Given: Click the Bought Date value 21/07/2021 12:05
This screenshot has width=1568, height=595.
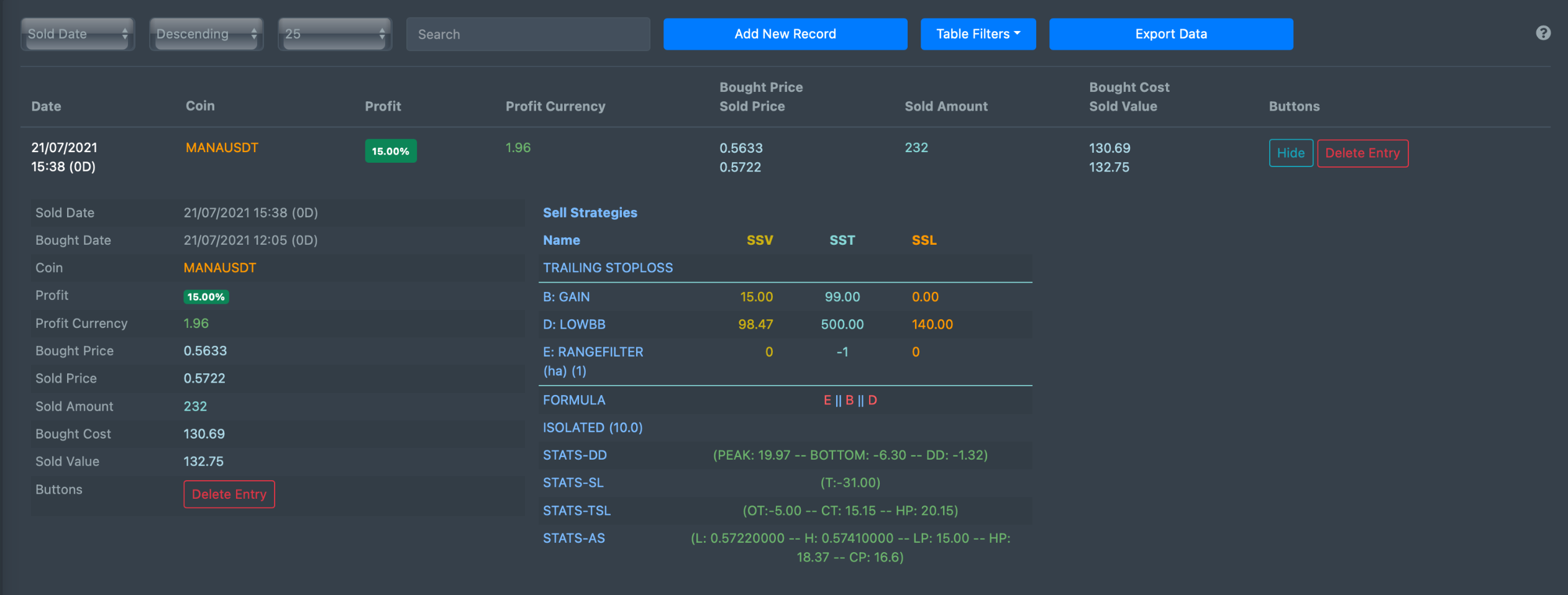Looking at the screenshot, I should click(x=250, y=240).
